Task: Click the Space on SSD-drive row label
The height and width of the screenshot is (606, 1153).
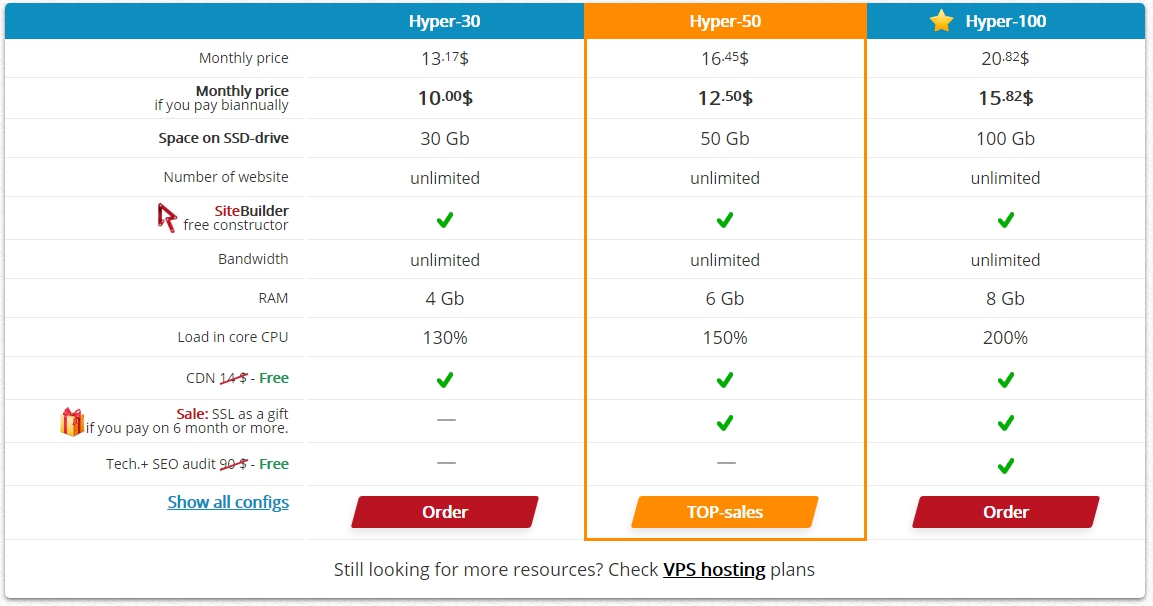Action: point(224,138)
